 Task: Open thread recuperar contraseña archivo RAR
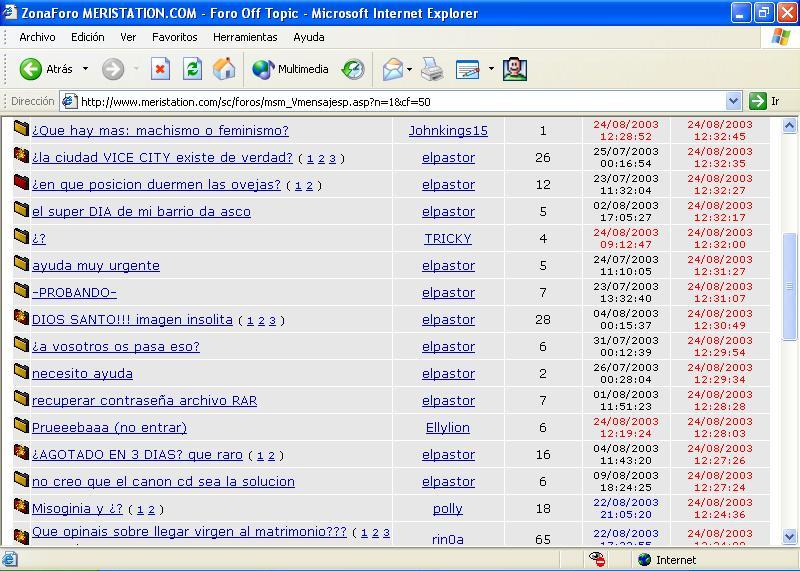(144, 401)
